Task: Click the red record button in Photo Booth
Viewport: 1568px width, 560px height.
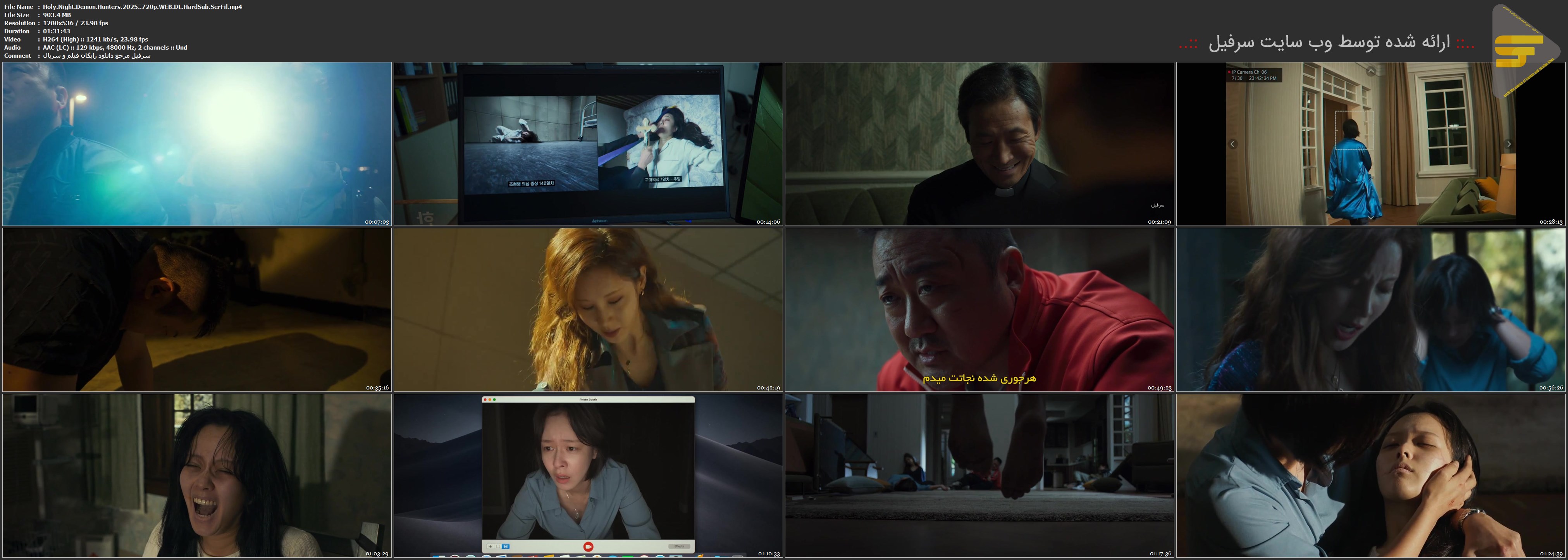Action: tap(588, 546)
